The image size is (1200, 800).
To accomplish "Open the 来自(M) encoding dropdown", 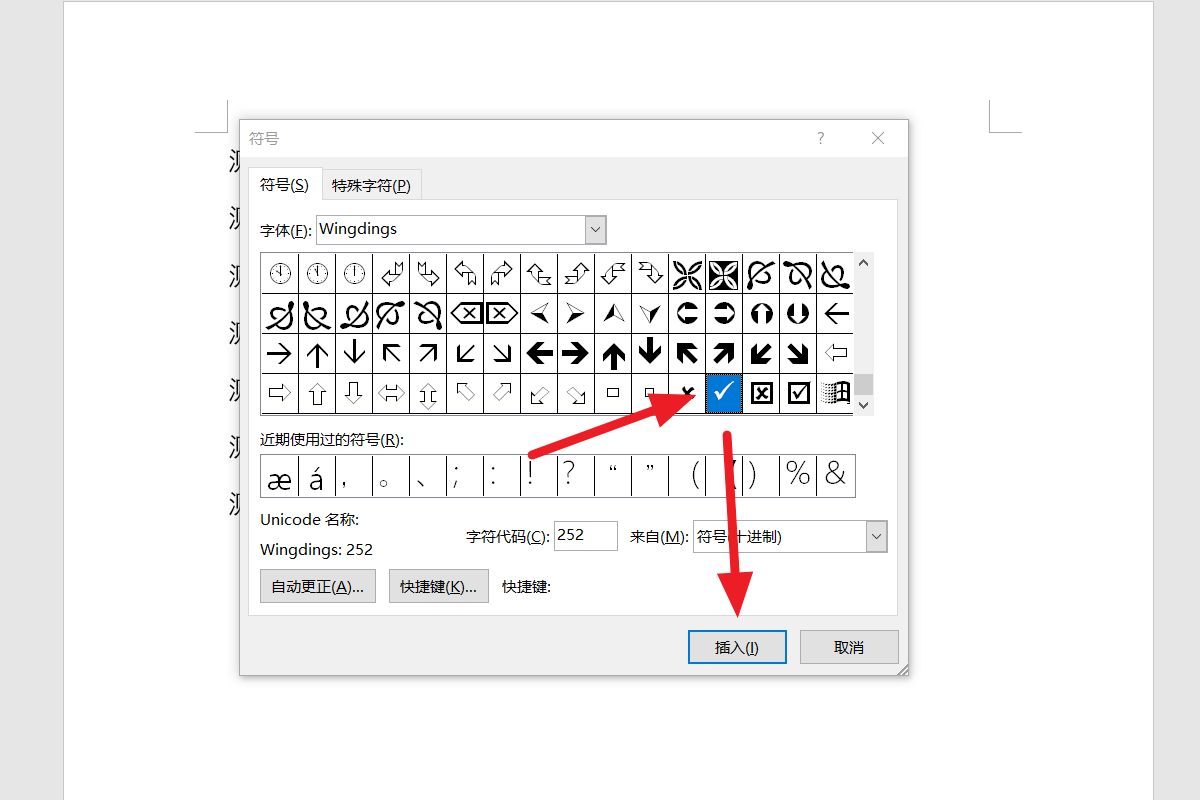I will [876, 536].
